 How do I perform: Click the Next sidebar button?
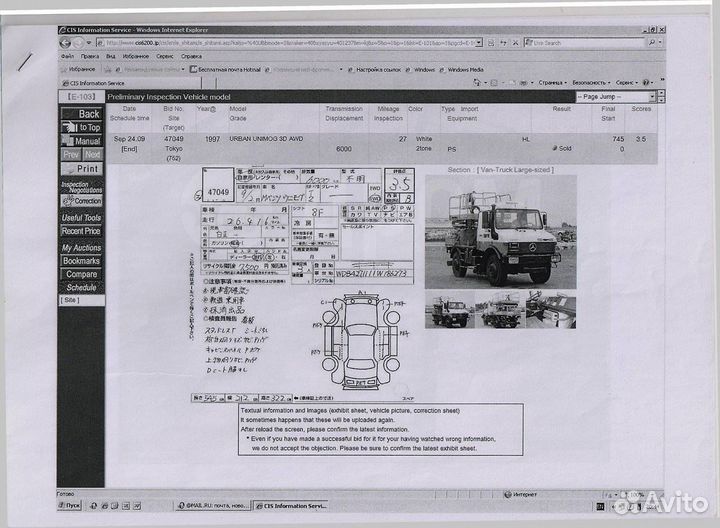click(92, 154)
